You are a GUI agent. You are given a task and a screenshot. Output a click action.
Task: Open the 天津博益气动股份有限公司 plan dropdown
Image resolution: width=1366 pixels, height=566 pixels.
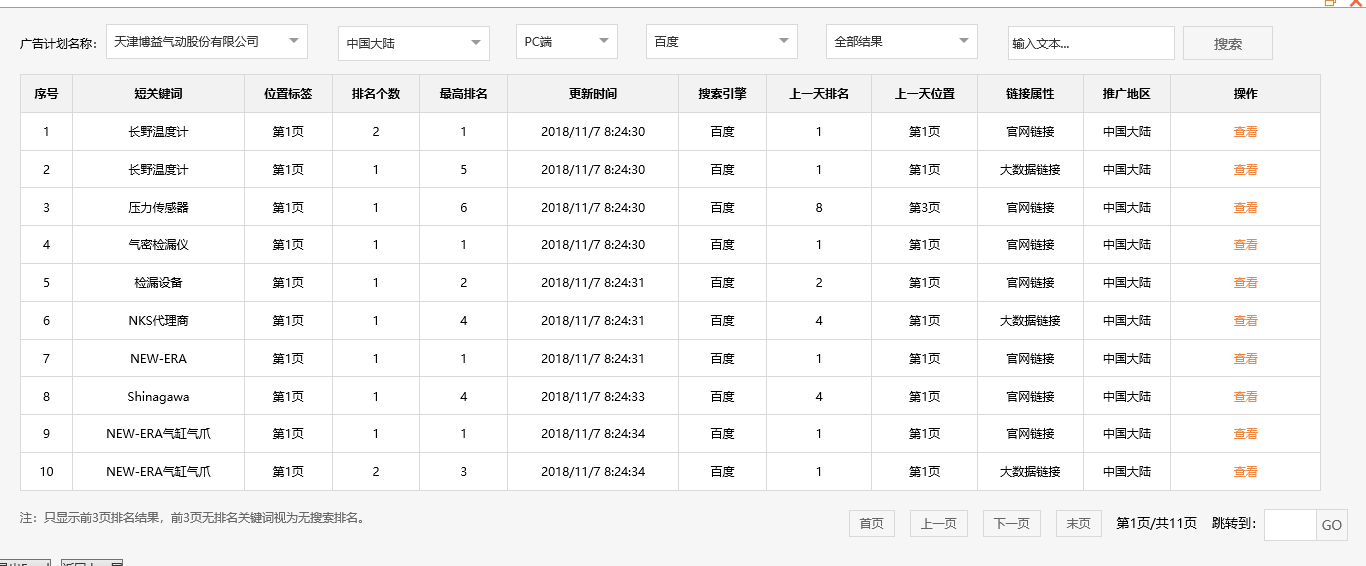coord(207,42)
